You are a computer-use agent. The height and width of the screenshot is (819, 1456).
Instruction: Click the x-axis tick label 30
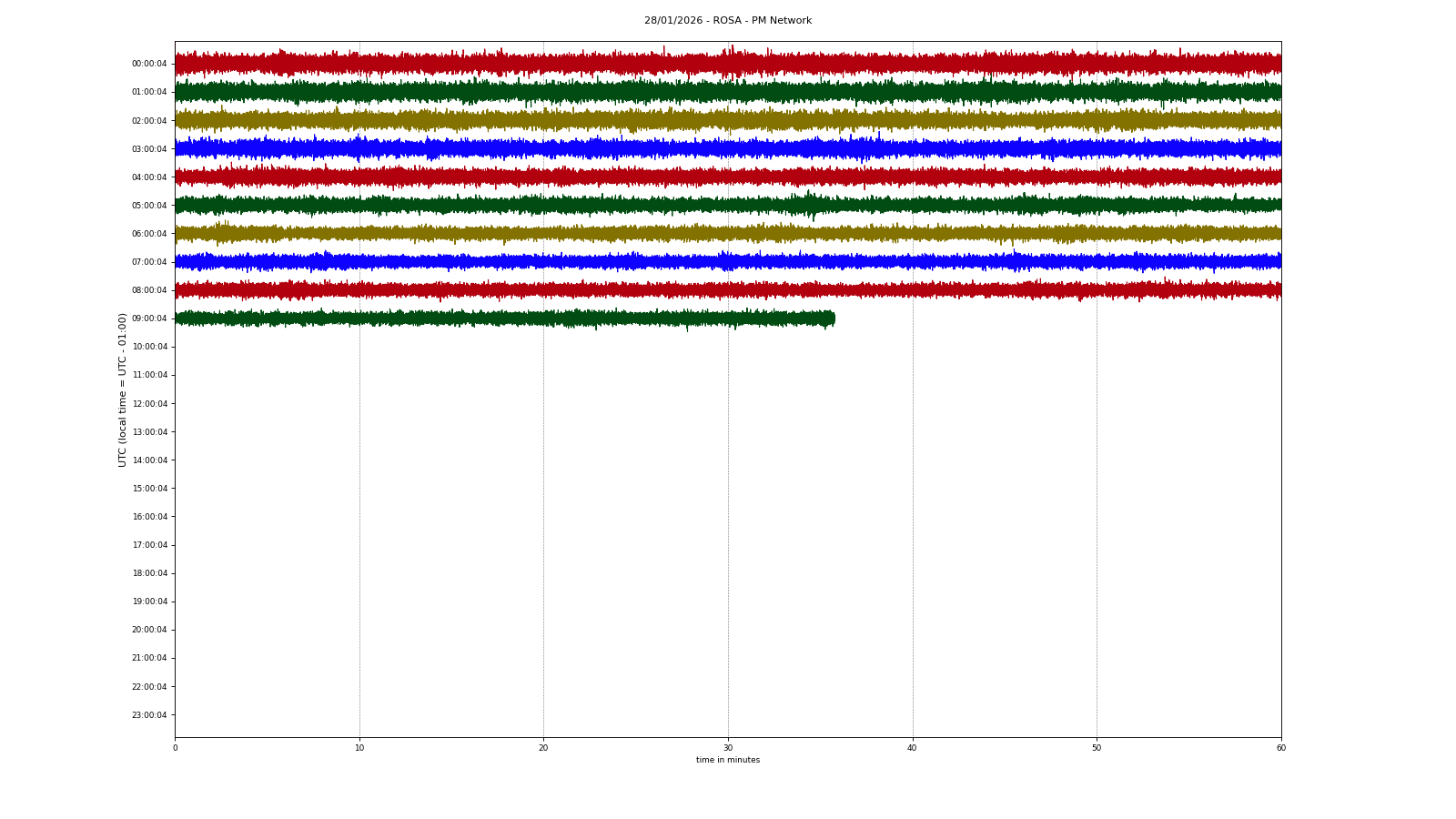728,748
